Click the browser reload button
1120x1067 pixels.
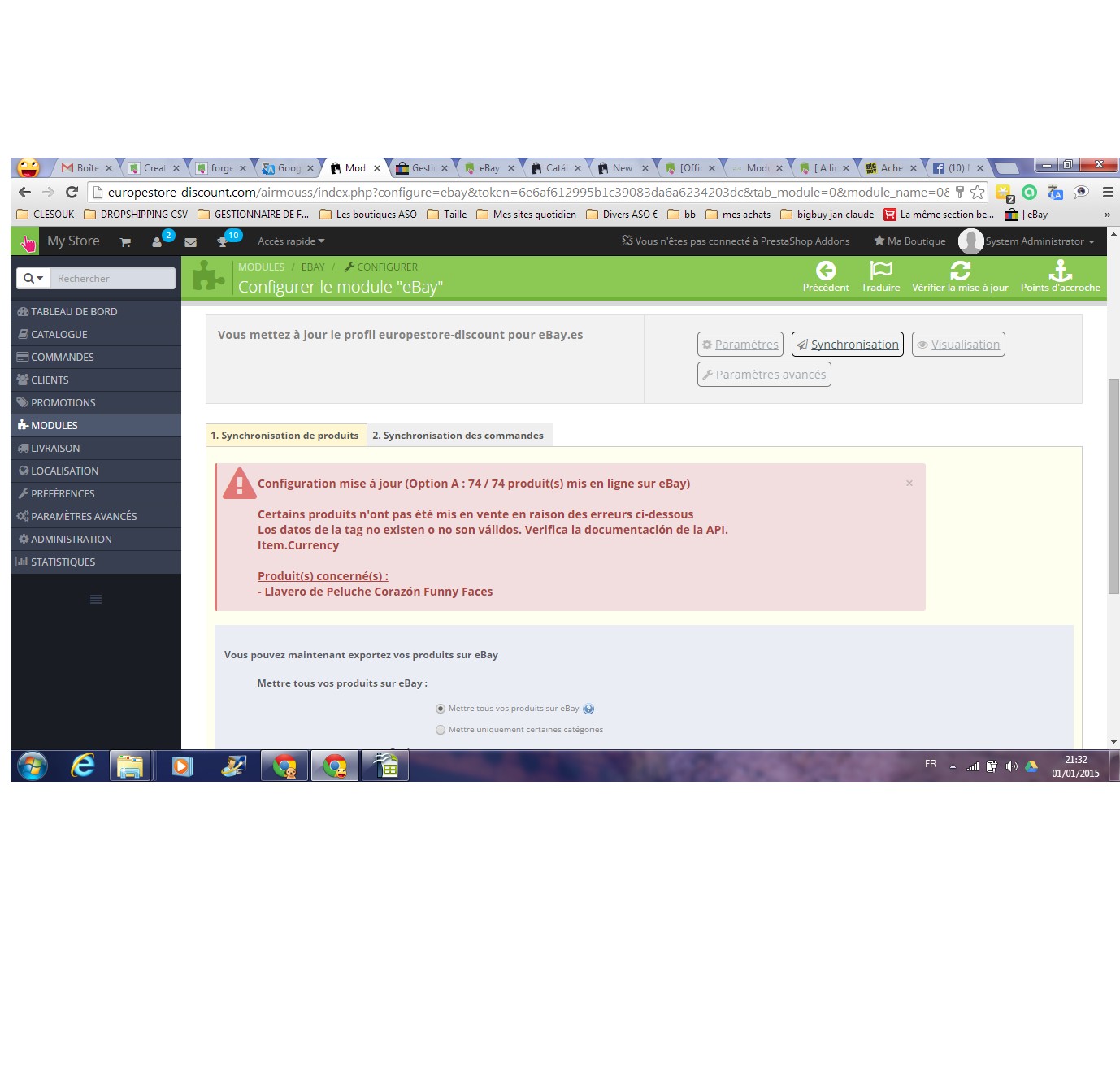(x=72, y=193)
